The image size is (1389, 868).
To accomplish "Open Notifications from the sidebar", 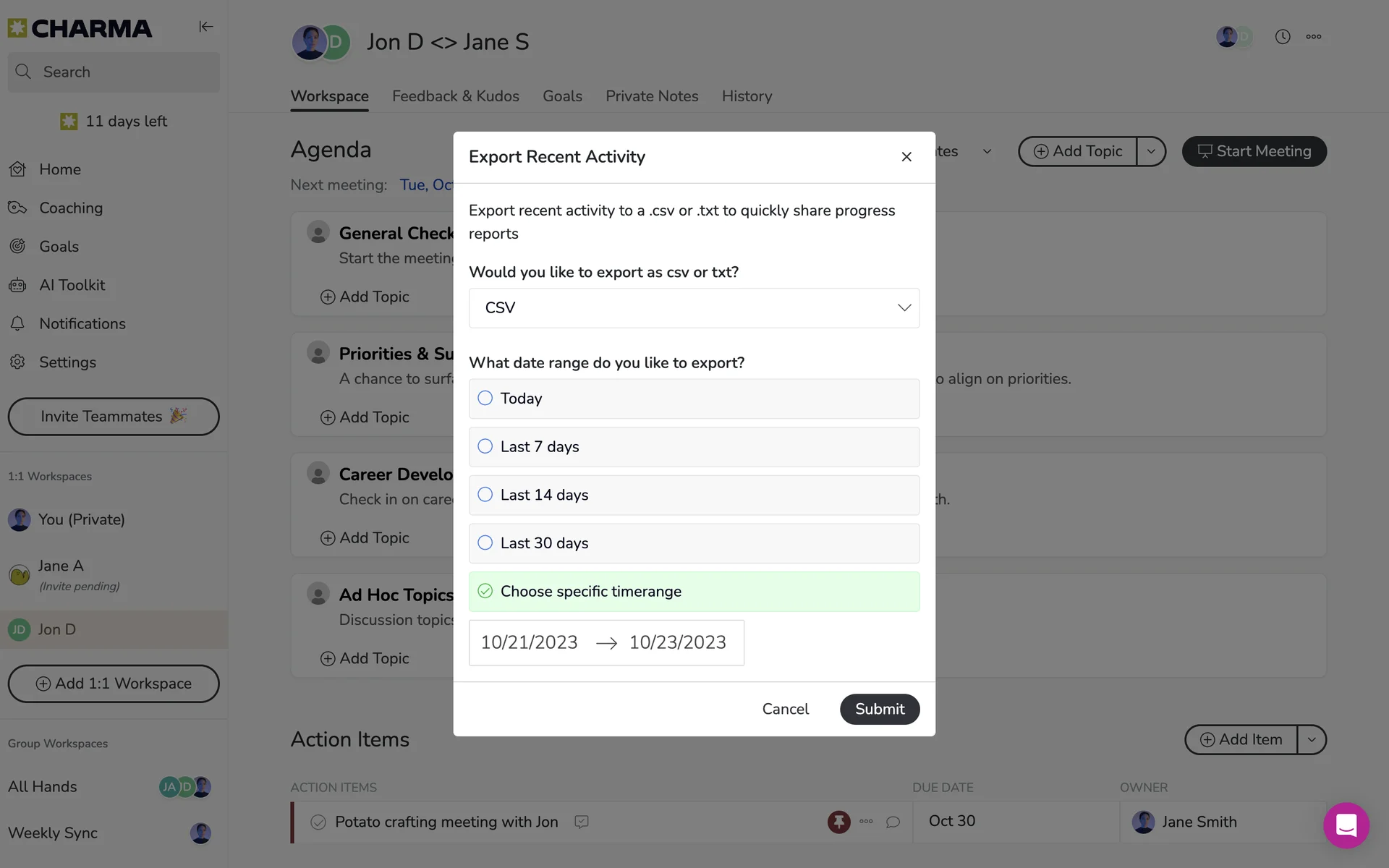I will point(82,323).
